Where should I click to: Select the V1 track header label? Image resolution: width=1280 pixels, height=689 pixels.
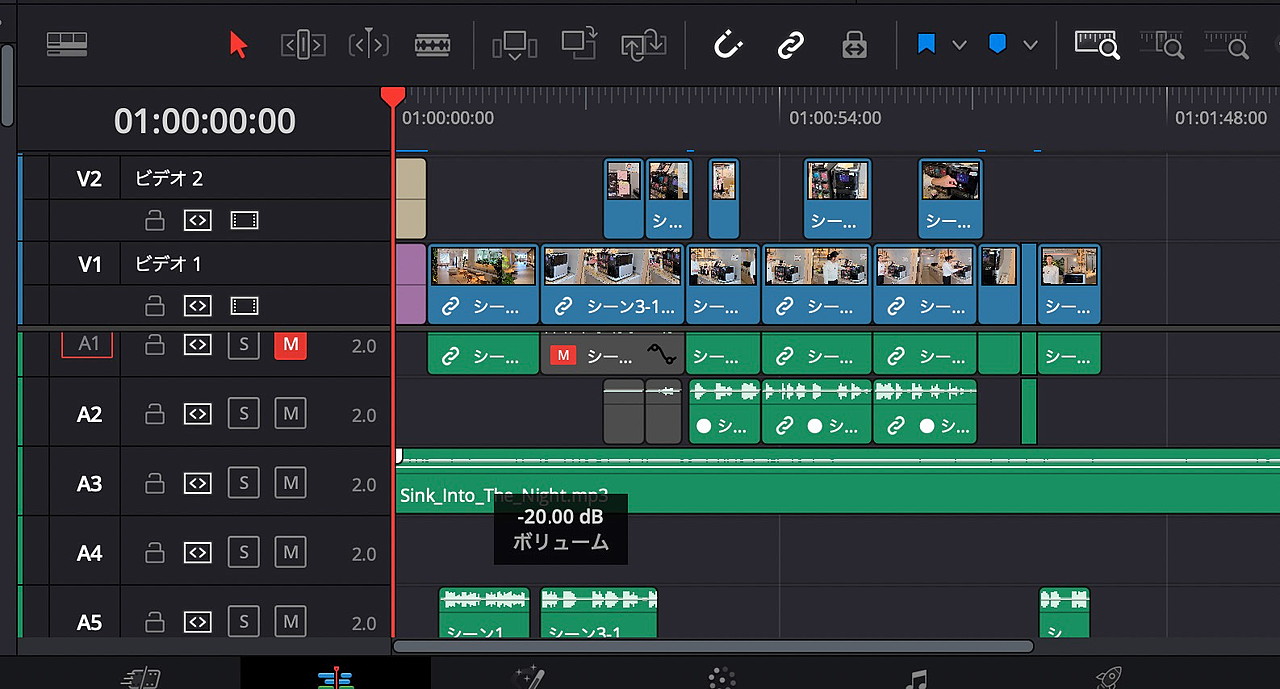[89, 264]
